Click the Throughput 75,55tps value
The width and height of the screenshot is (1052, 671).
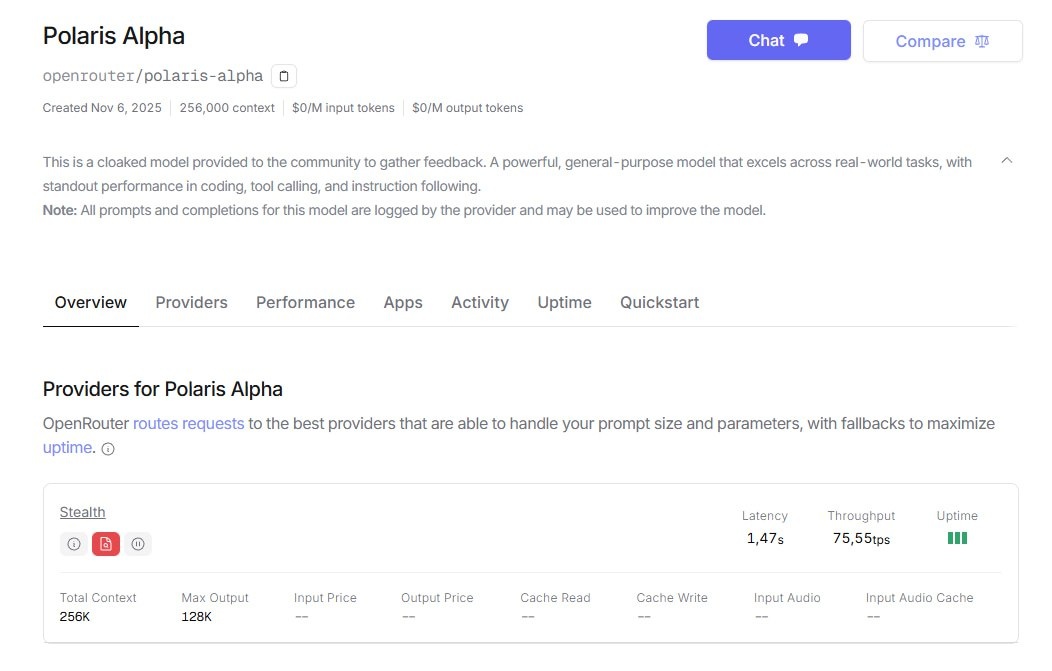pyautogui.click(x=861, y=538)
